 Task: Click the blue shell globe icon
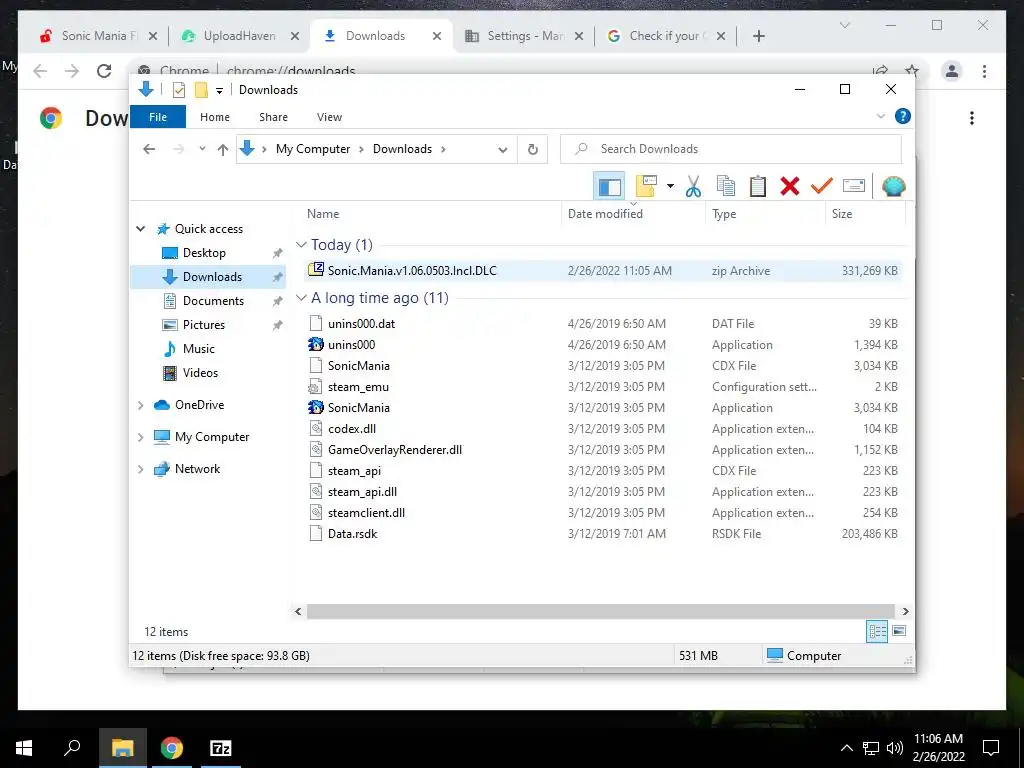pos(893,186)
